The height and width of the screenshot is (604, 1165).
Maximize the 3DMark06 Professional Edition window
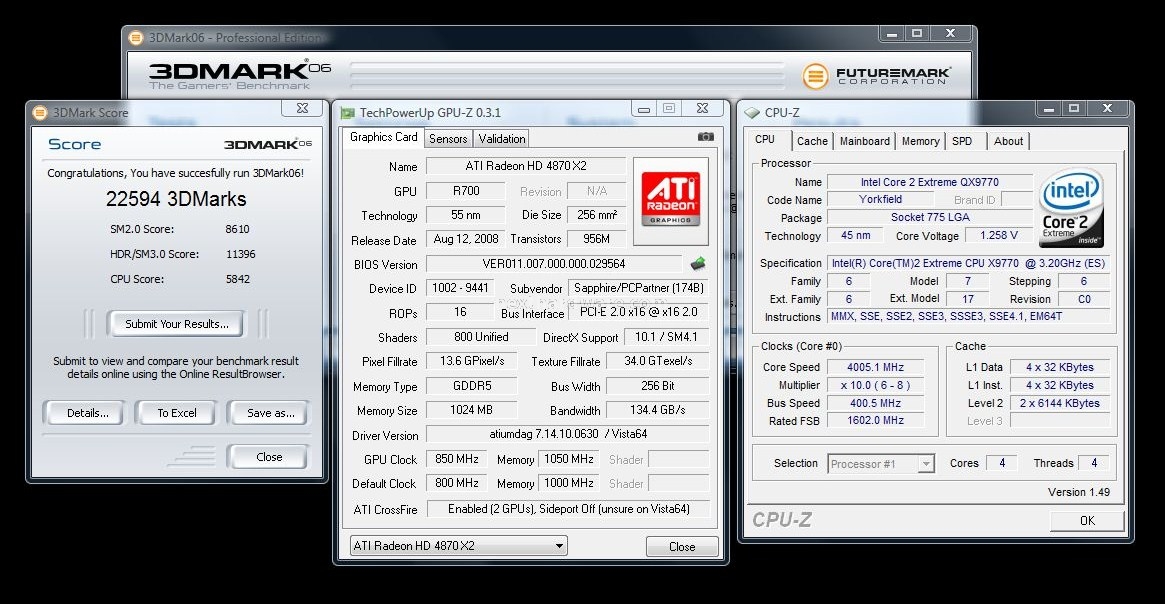[x=917, y=33]
